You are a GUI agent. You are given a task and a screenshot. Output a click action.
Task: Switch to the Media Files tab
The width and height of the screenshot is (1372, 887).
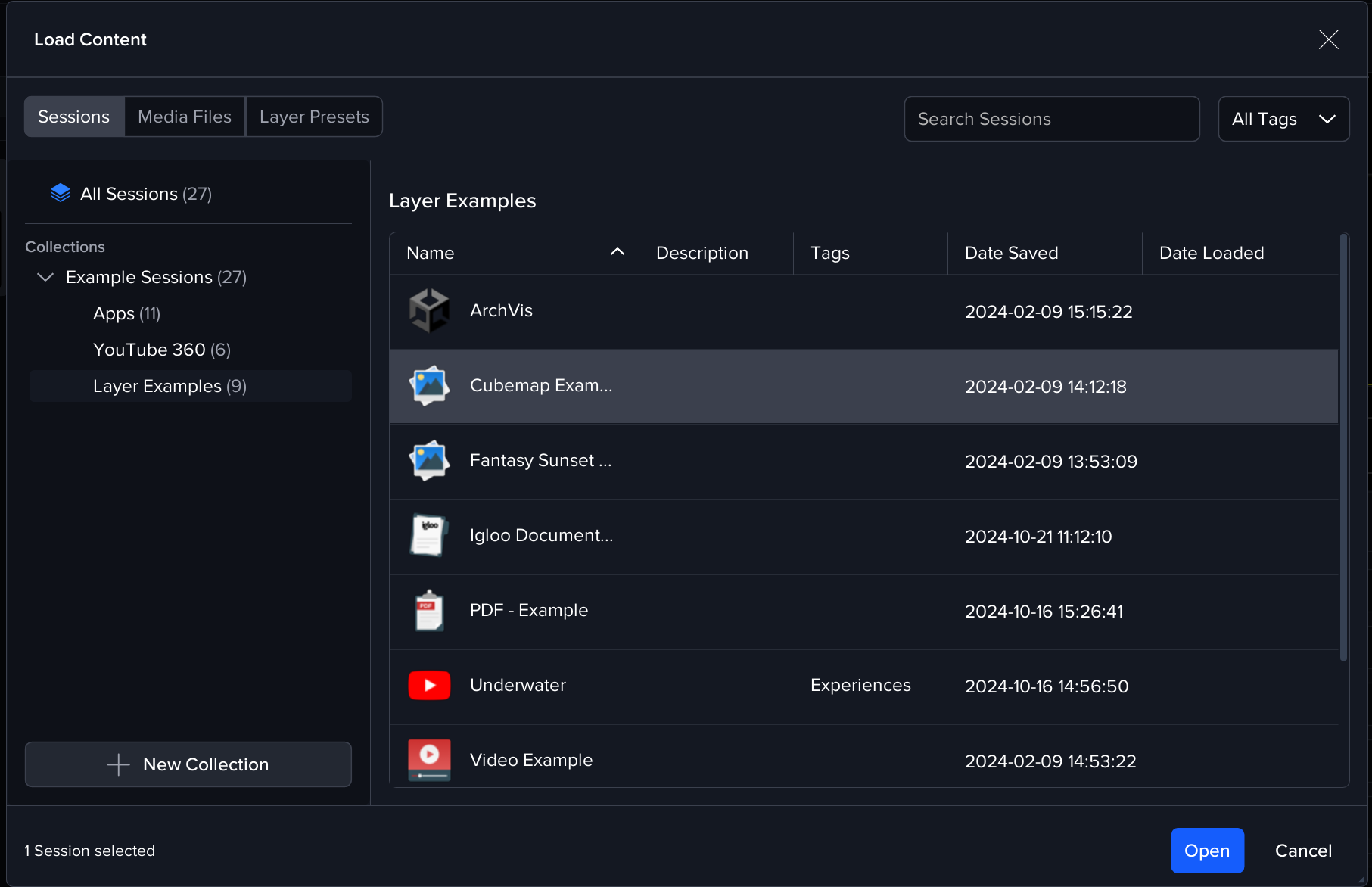[x=185, y=117]
